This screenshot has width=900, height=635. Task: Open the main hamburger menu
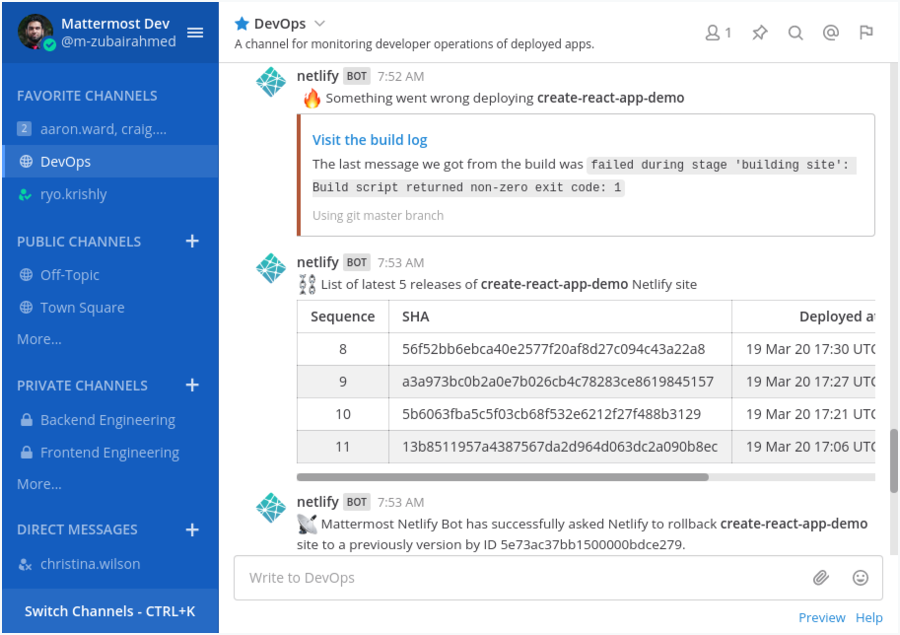[195, 33]
